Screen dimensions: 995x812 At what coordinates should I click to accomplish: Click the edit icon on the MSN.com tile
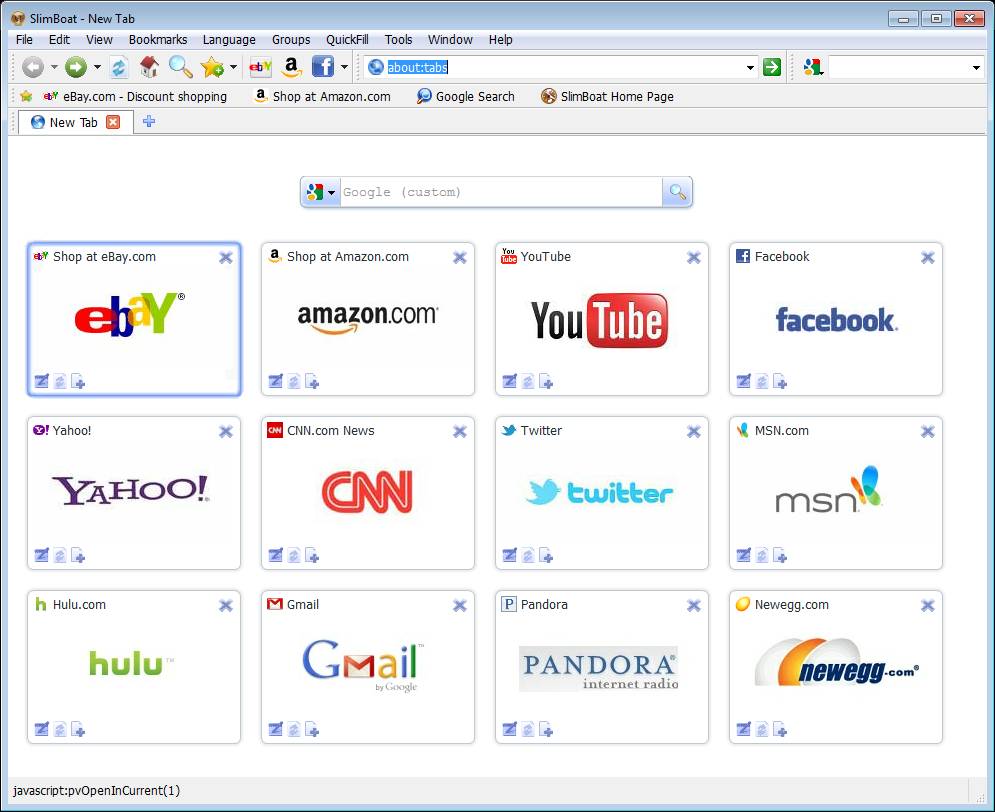743,556
